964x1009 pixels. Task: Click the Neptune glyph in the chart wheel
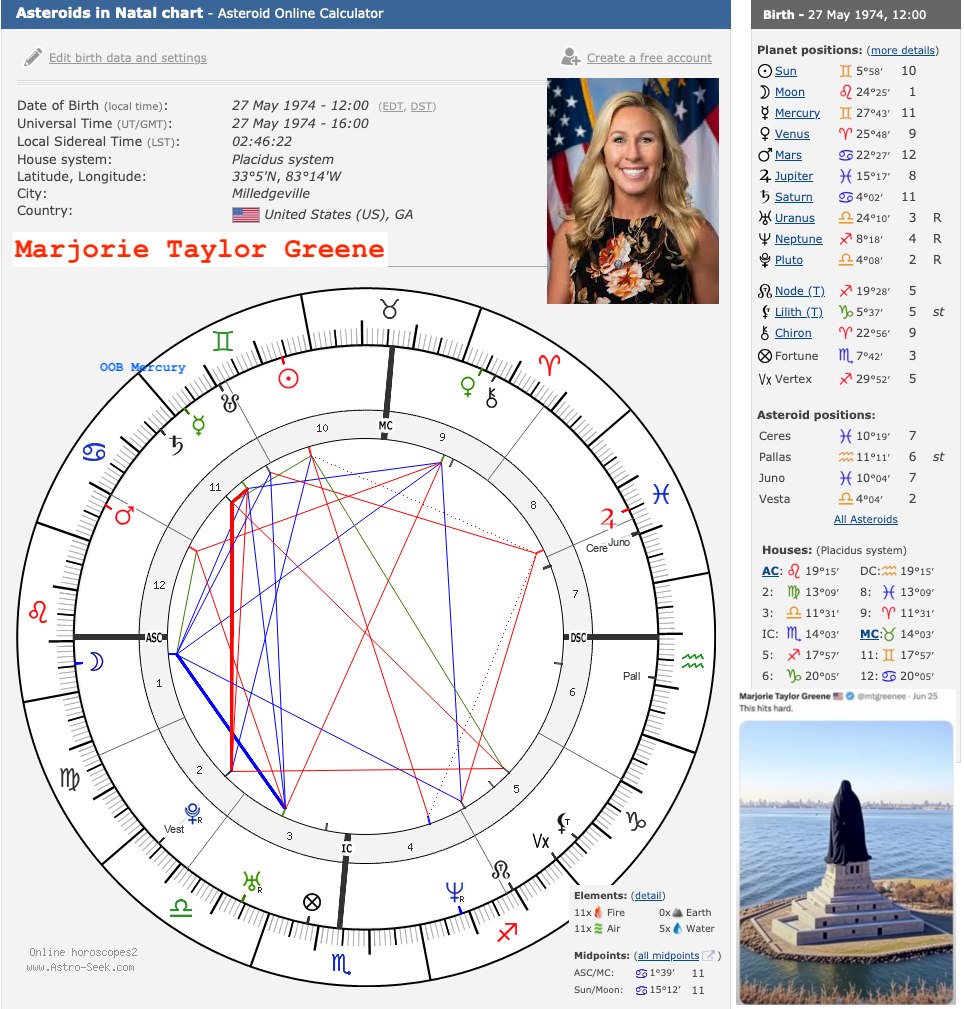click(454, 892)
